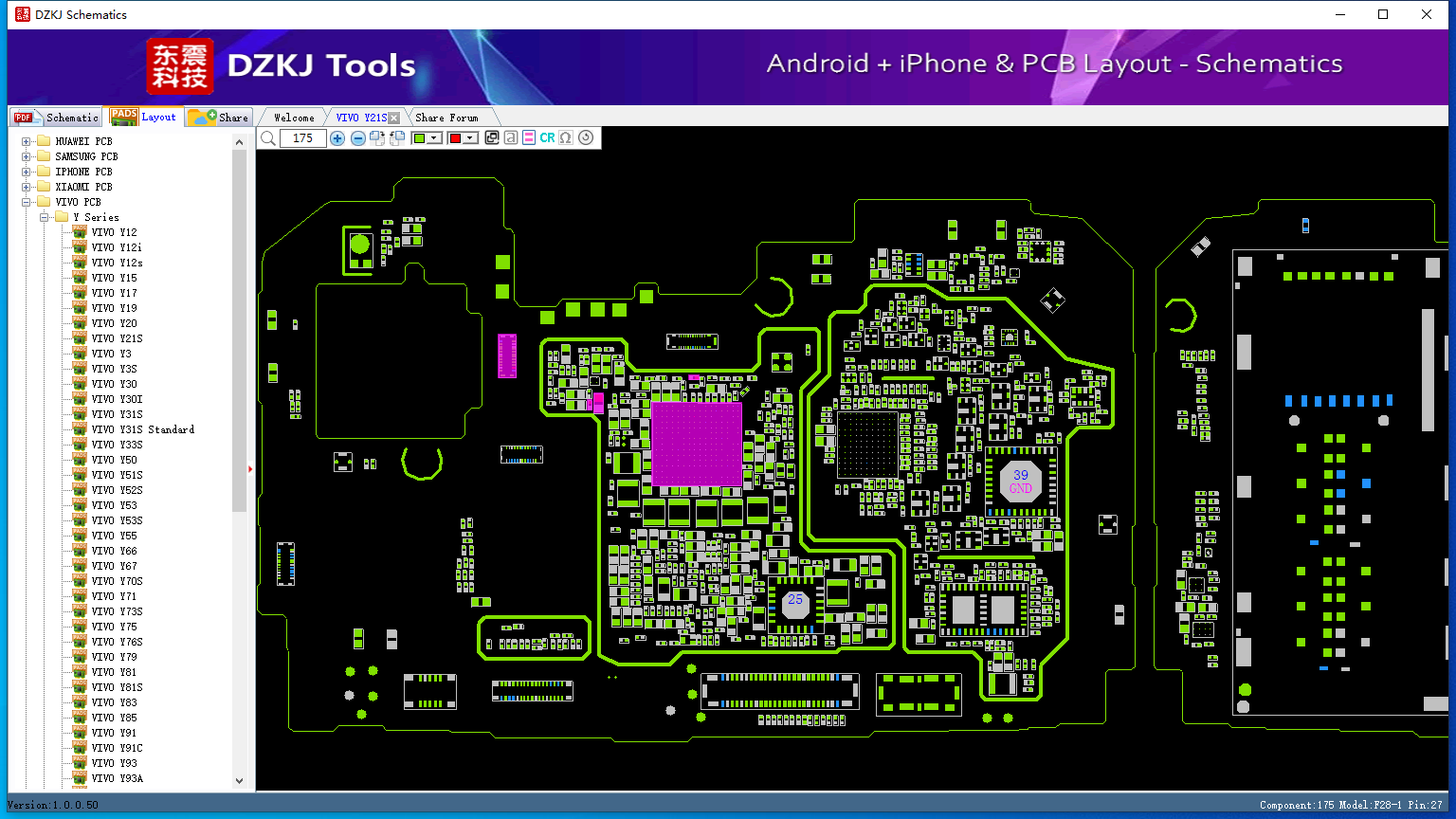Click the VIVO Y50 file icon
Viewport: 1456px width, 819px height.
[x=80, y=460]
